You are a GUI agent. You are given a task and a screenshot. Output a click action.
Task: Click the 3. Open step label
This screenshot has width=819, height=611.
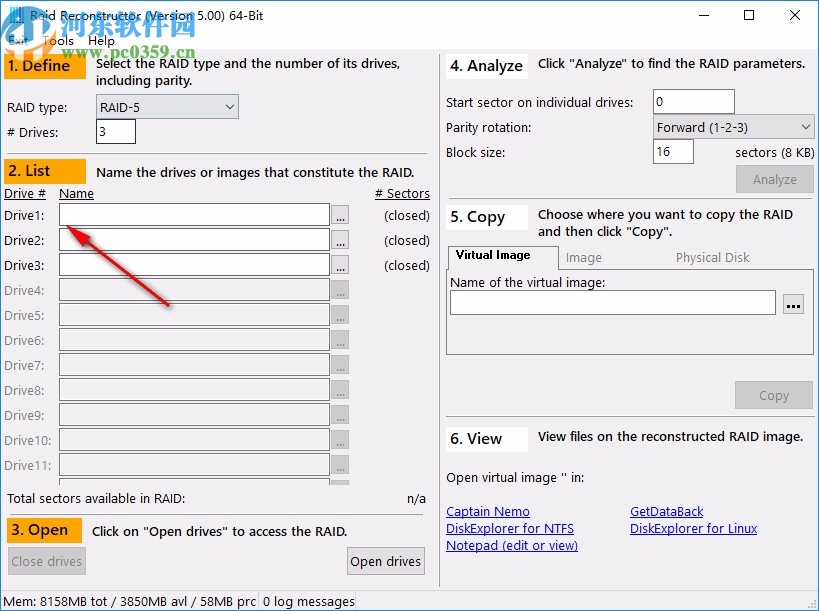click(x=44, y=530)
